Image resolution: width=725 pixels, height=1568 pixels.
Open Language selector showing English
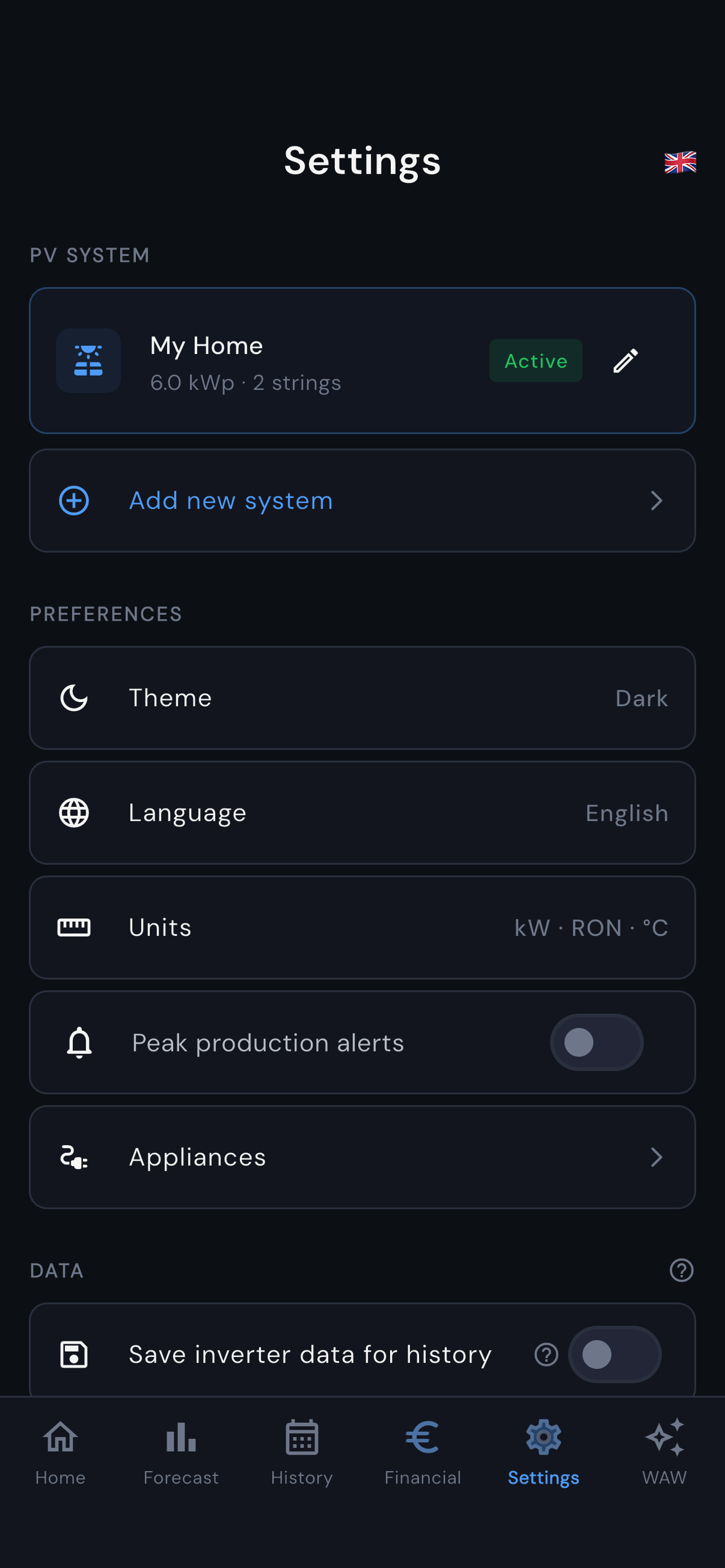[x=362, y=813]
